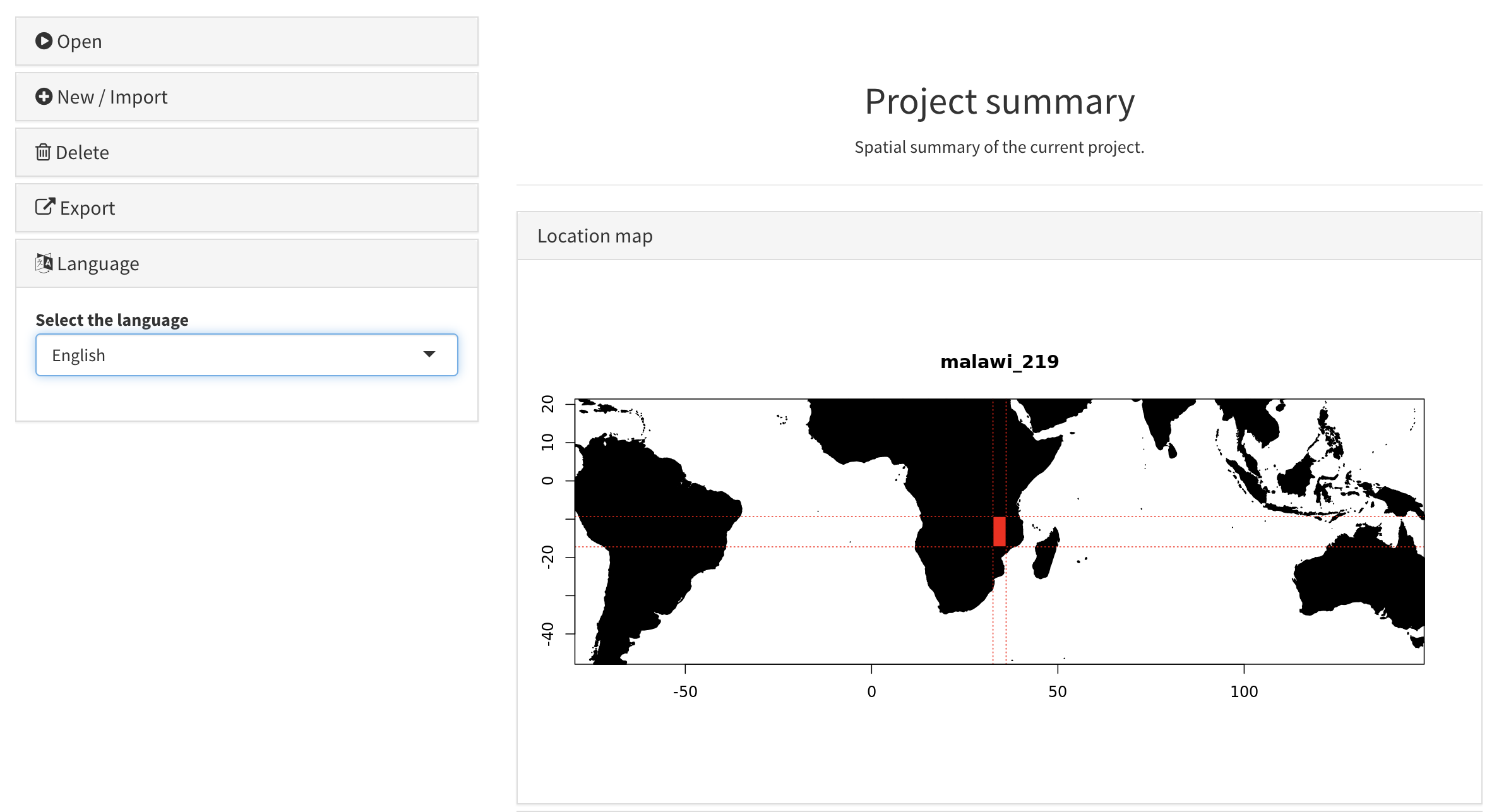Click the 'Spatial summary of the current project' text
The width and height of the screenshot is (1499, 812).
click(x=999, y=147)
